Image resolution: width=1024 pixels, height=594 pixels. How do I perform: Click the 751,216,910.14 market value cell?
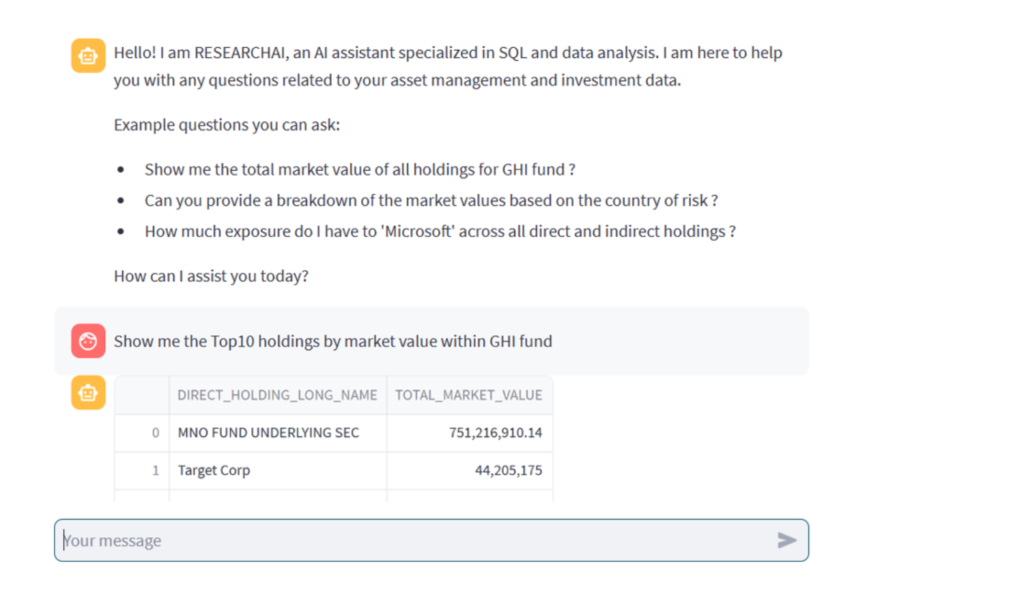470,433
